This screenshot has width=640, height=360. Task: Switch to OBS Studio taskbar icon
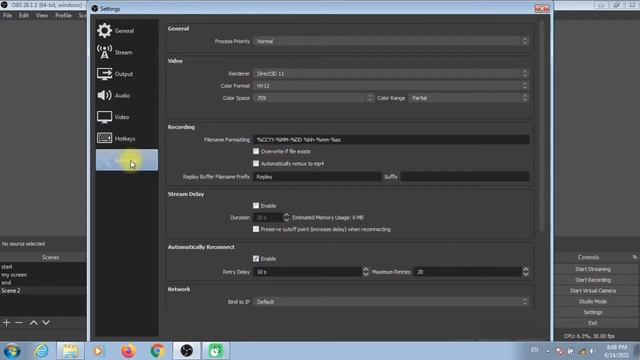187,351
